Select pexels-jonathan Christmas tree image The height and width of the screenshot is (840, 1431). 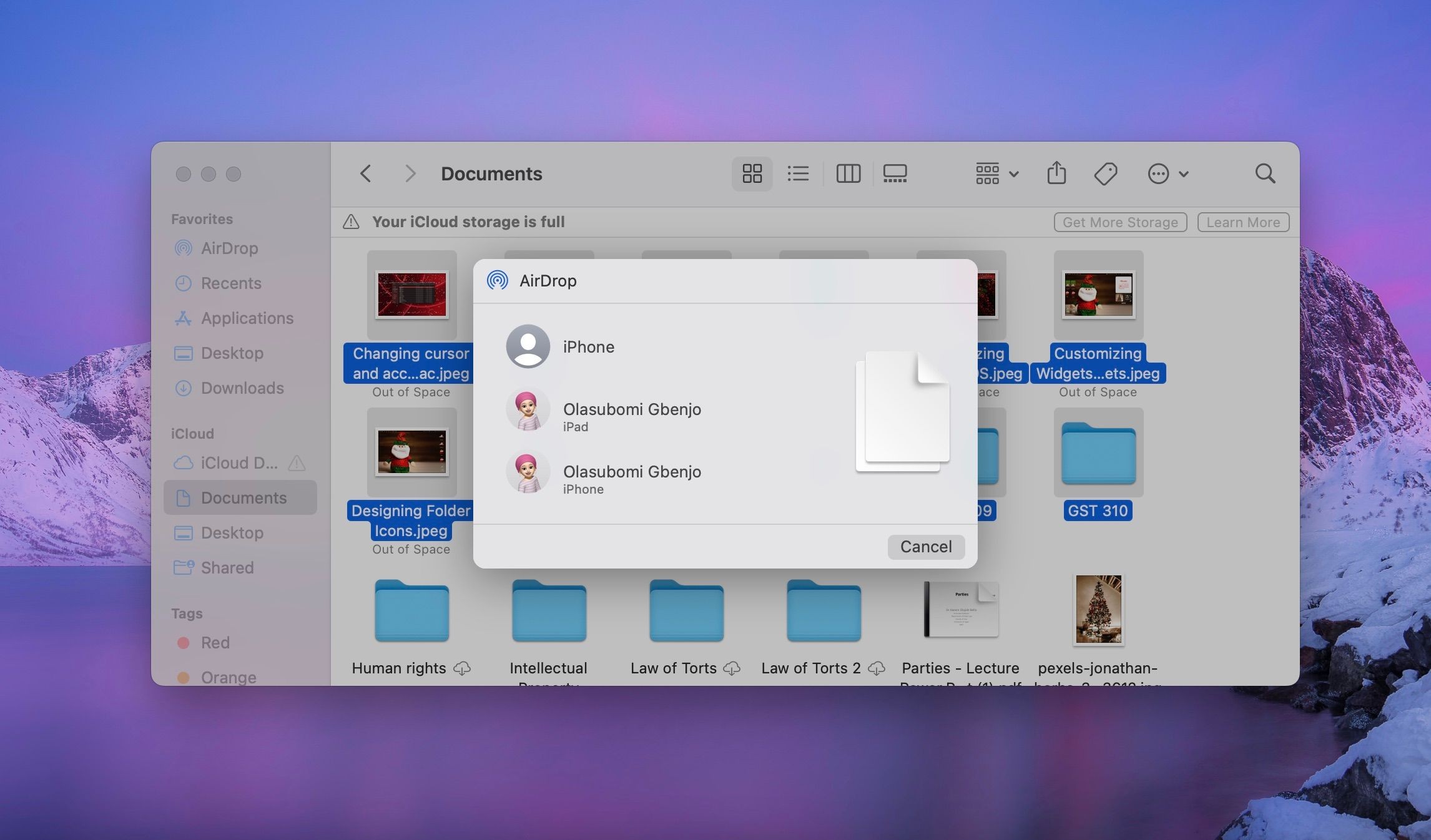click(1098, 610)
